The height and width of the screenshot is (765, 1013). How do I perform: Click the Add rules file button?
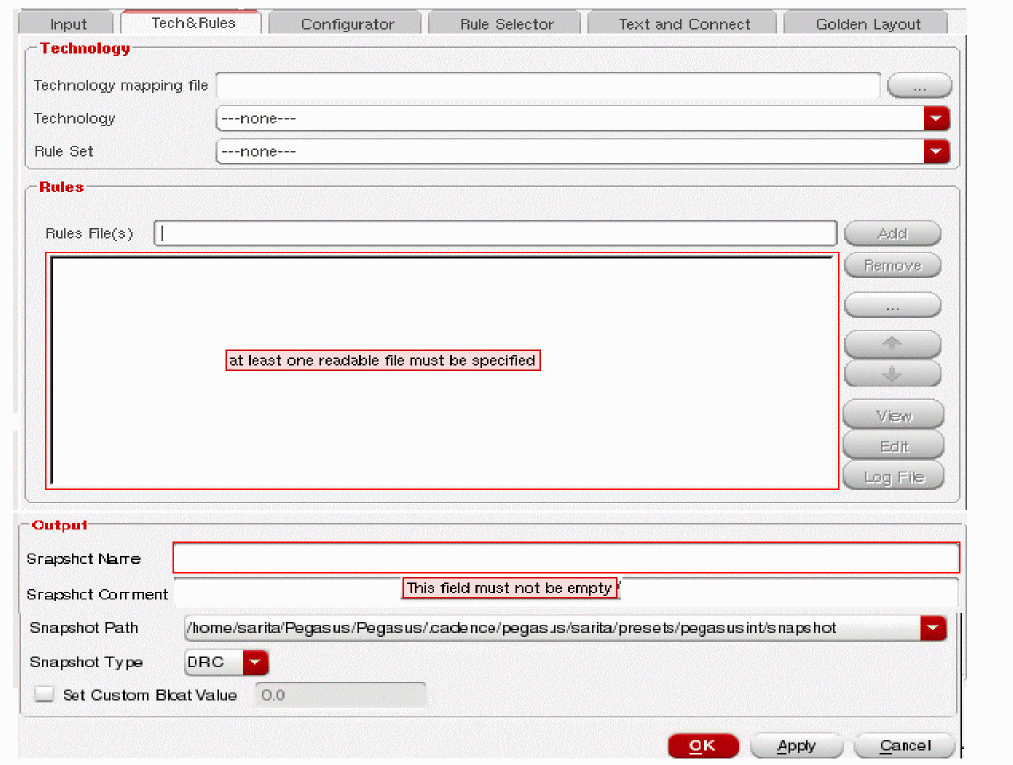click(892, 234)
